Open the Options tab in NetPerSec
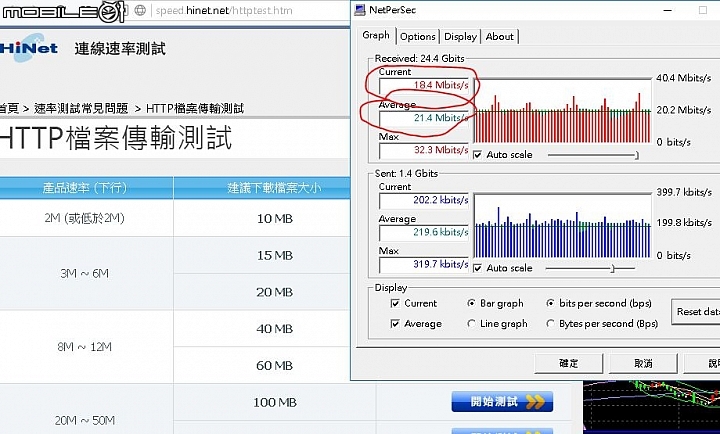This screenshot has width=720, height=434. coord(417,37)
